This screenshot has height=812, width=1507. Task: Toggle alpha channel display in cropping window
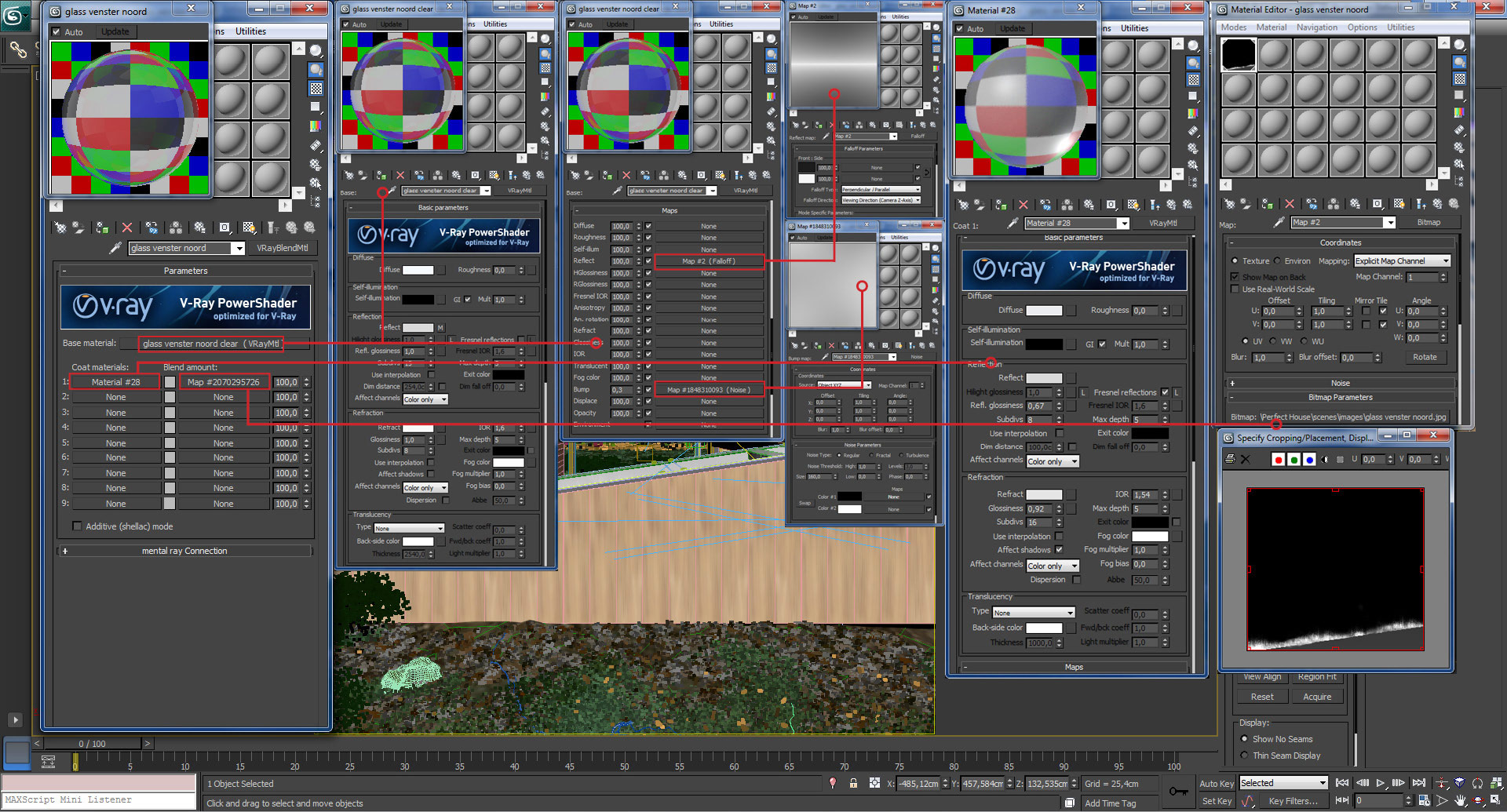[1326, 459]
